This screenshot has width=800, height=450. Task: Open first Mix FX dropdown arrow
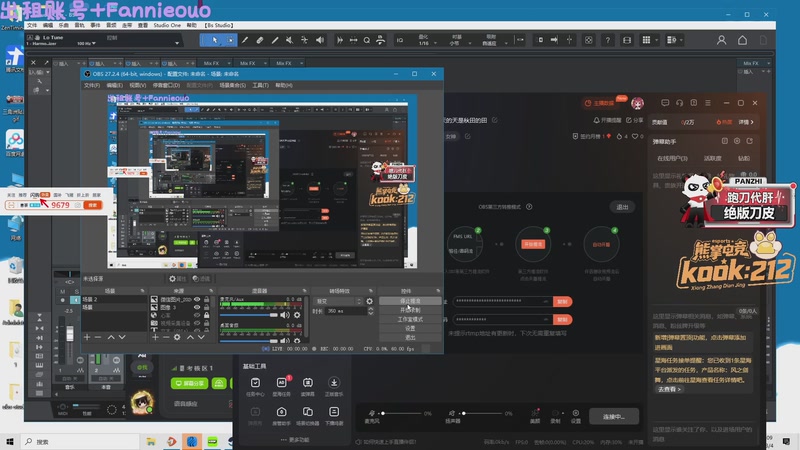(x=229, y=63)
